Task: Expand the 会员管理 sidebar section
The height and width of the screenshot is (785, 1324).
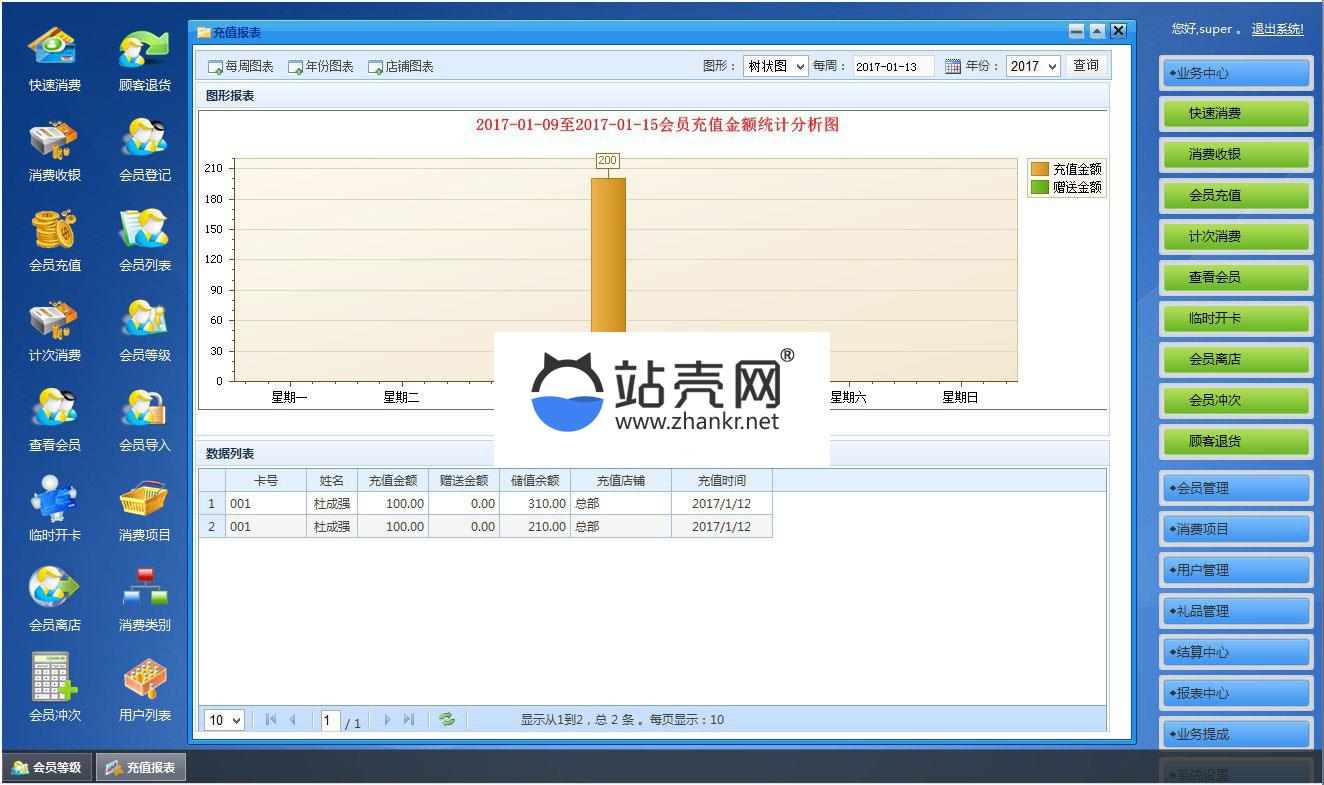Action: [1235, 488]
